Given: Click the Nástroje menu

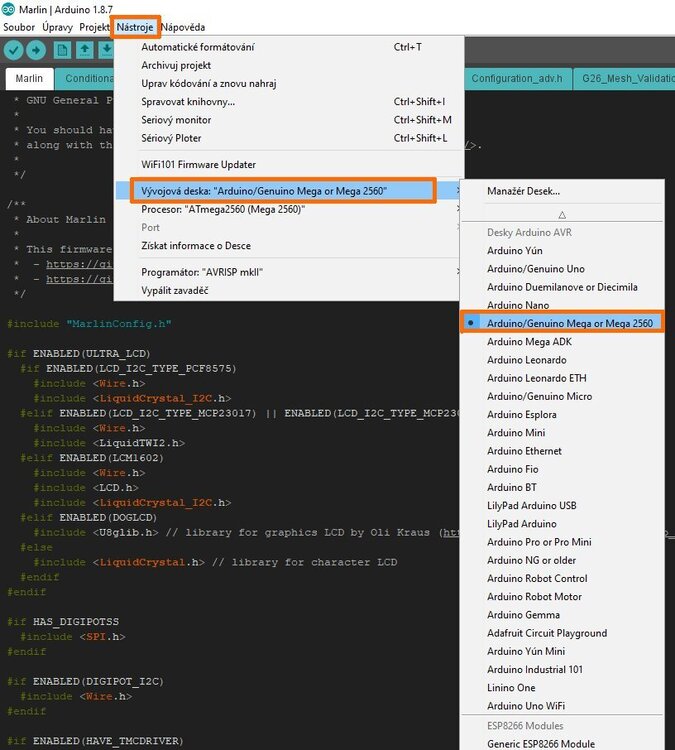Looking at the screenshot, I should [135, 27].
